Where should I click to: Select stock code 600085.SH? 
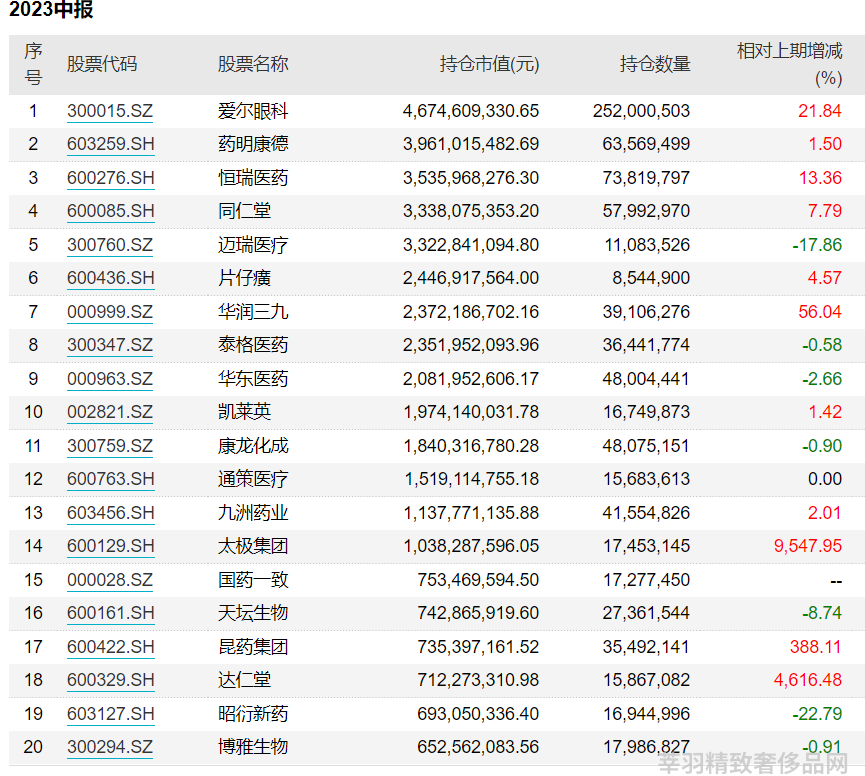110,211
